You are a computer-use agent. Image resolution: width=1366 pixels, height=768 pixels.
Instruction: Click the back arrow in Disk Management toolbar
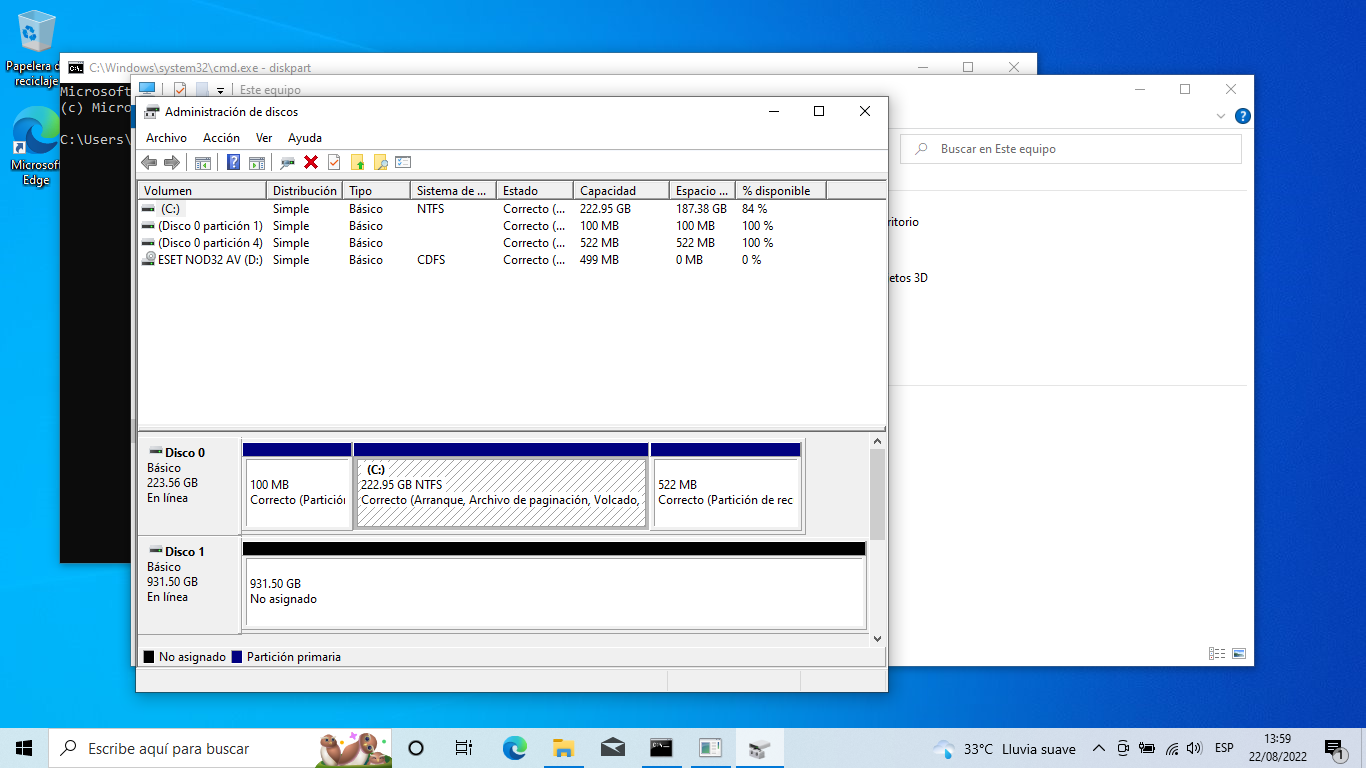pyautogui.click(x=149, y=162)
